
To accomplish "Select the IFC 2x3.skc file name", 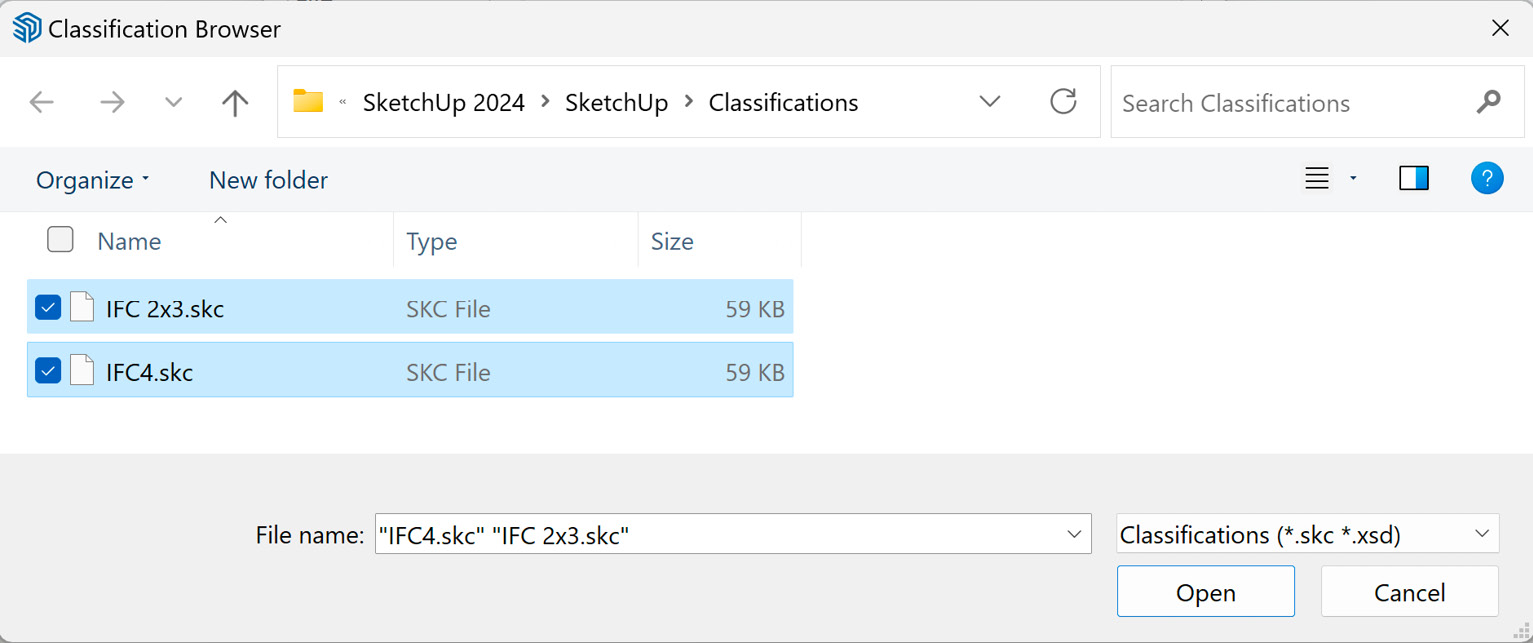I will [165, 309].
